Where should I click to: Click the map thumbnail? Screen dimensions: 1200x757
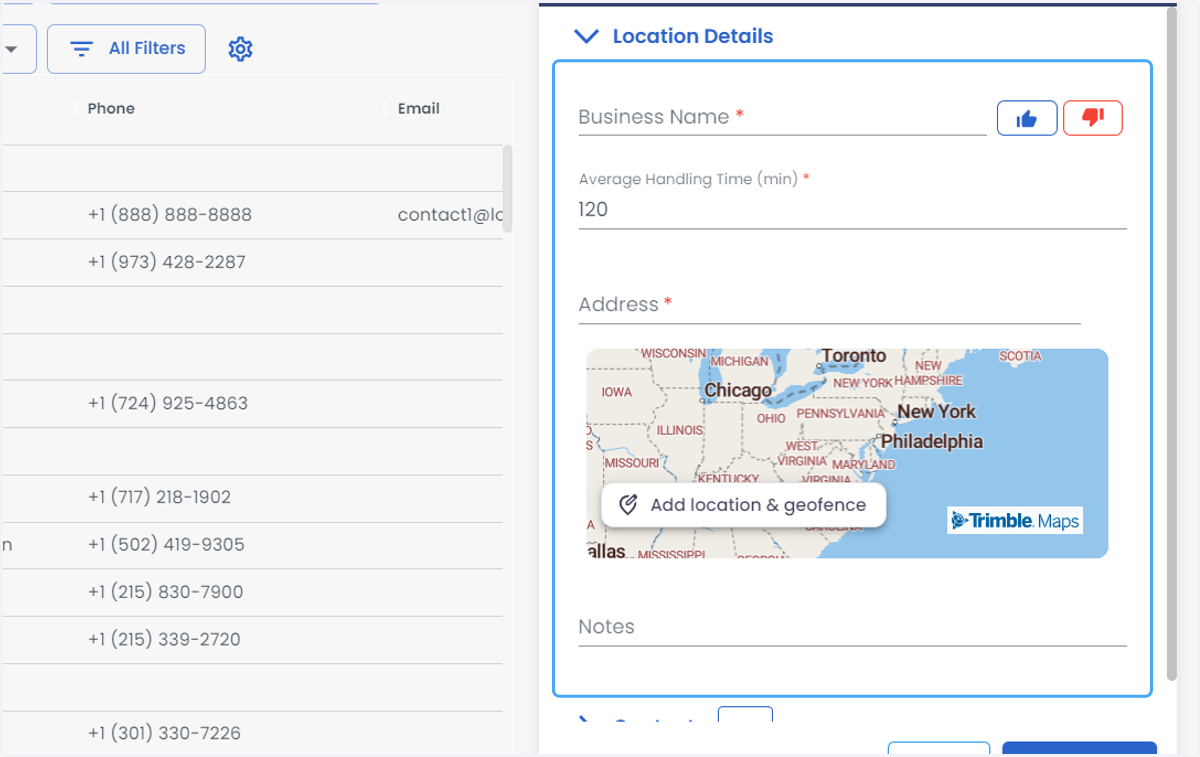(x=847, y=453)
